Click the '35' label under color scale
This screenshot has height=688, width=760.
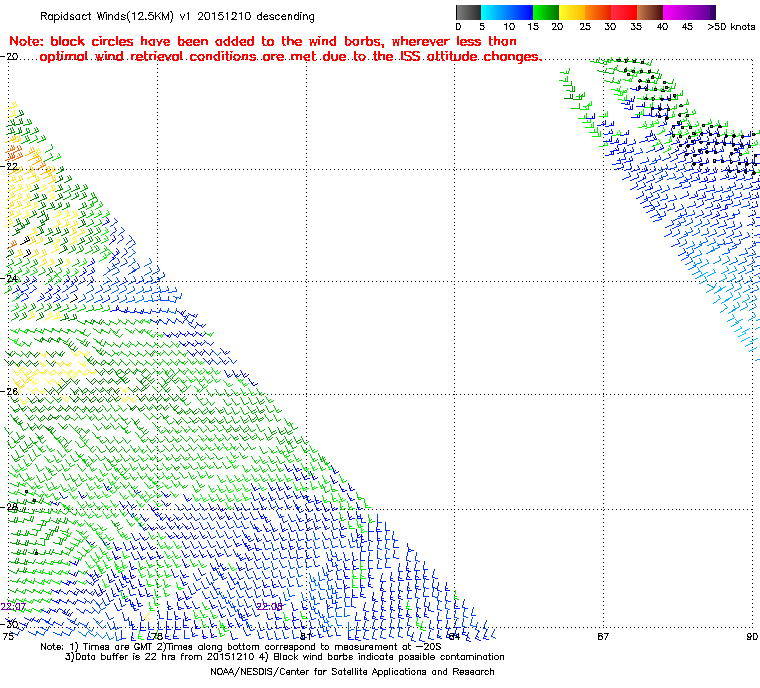(x=636, y=27)
